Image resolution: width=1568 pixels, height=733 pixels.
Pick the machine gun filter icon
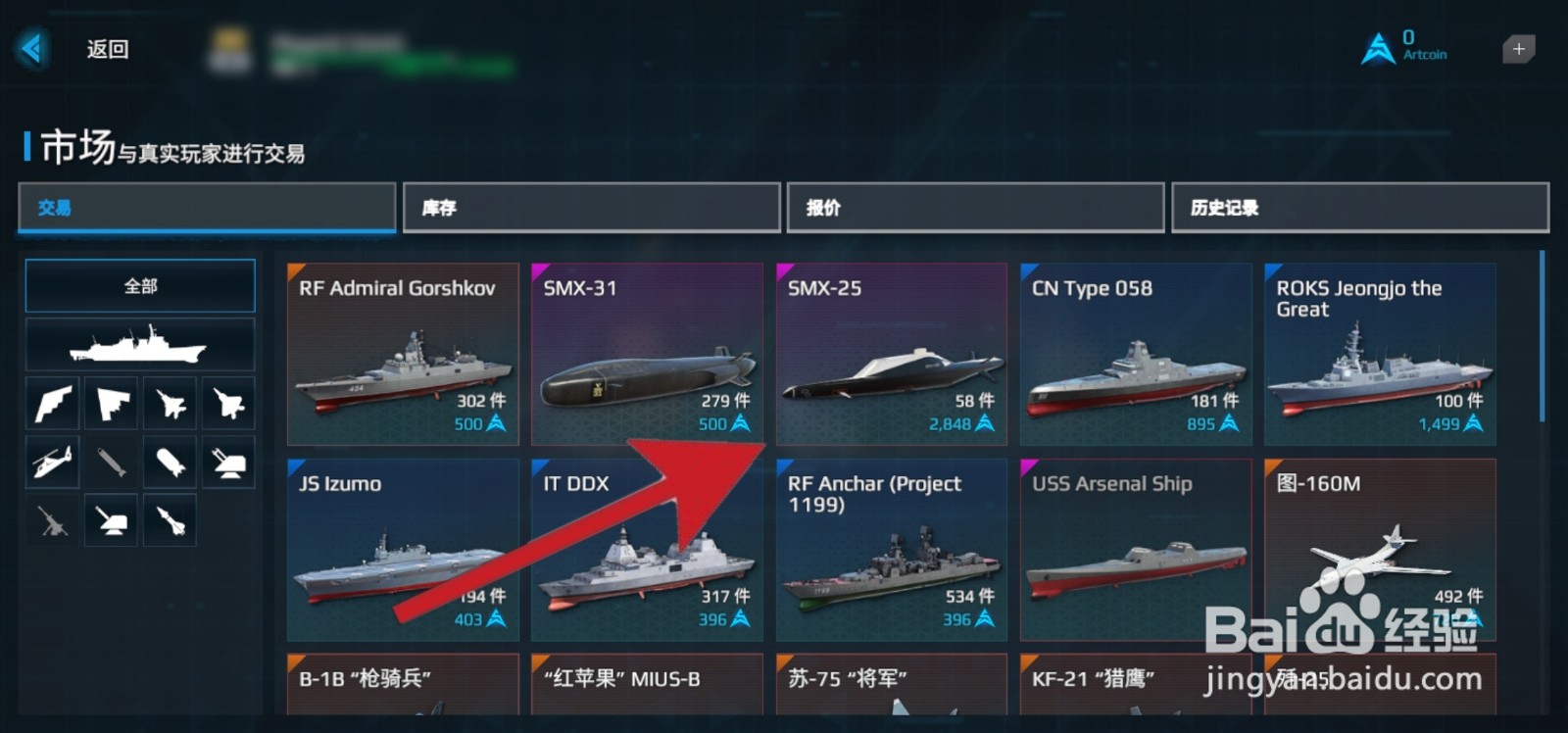click(x=52, y=520)
